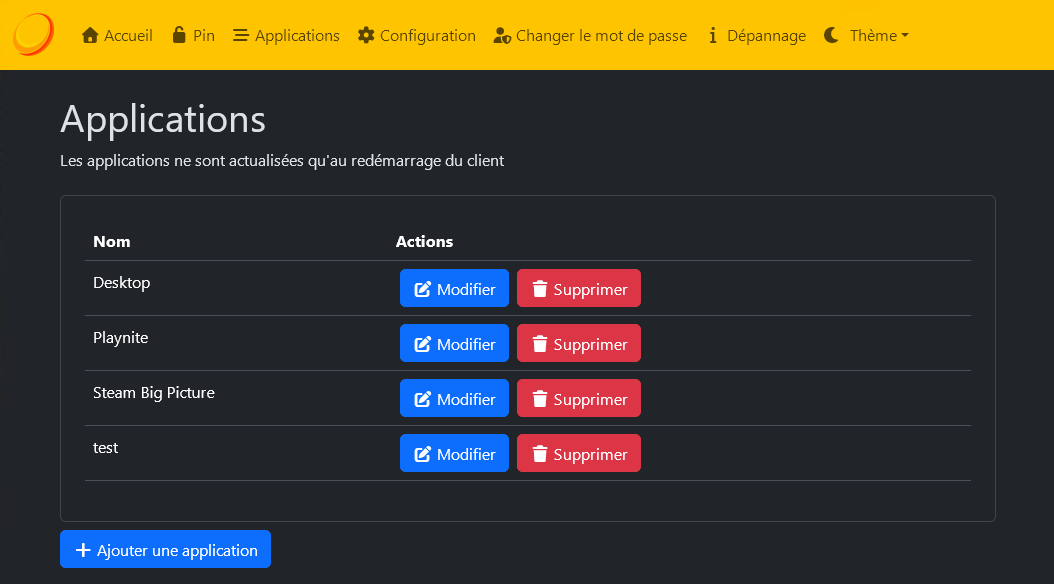Image resolution: width=1054 pixels, height=584 pixels.
Task: Expand the Thème dropdown menu
Action: click(878, 36)
